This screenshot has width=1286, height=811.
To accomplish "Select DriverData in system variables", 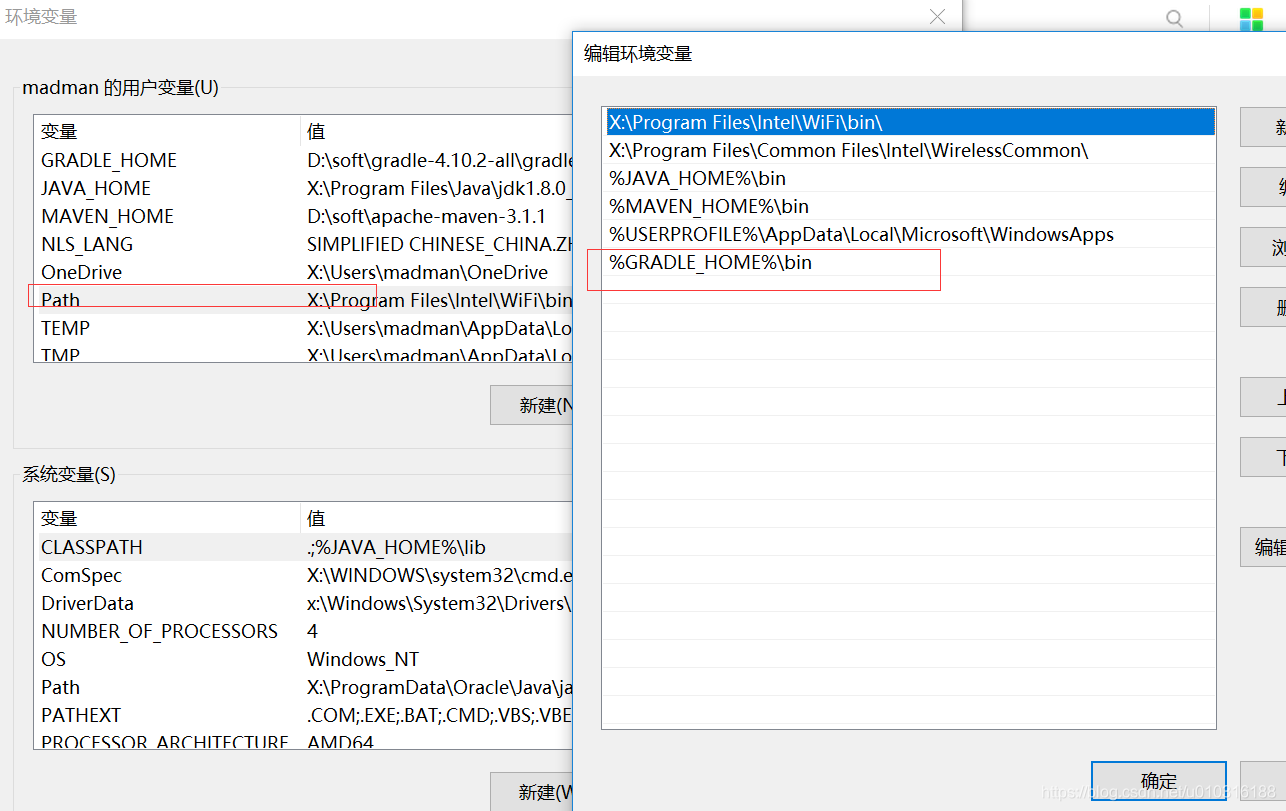I will [x=87, y=603].
